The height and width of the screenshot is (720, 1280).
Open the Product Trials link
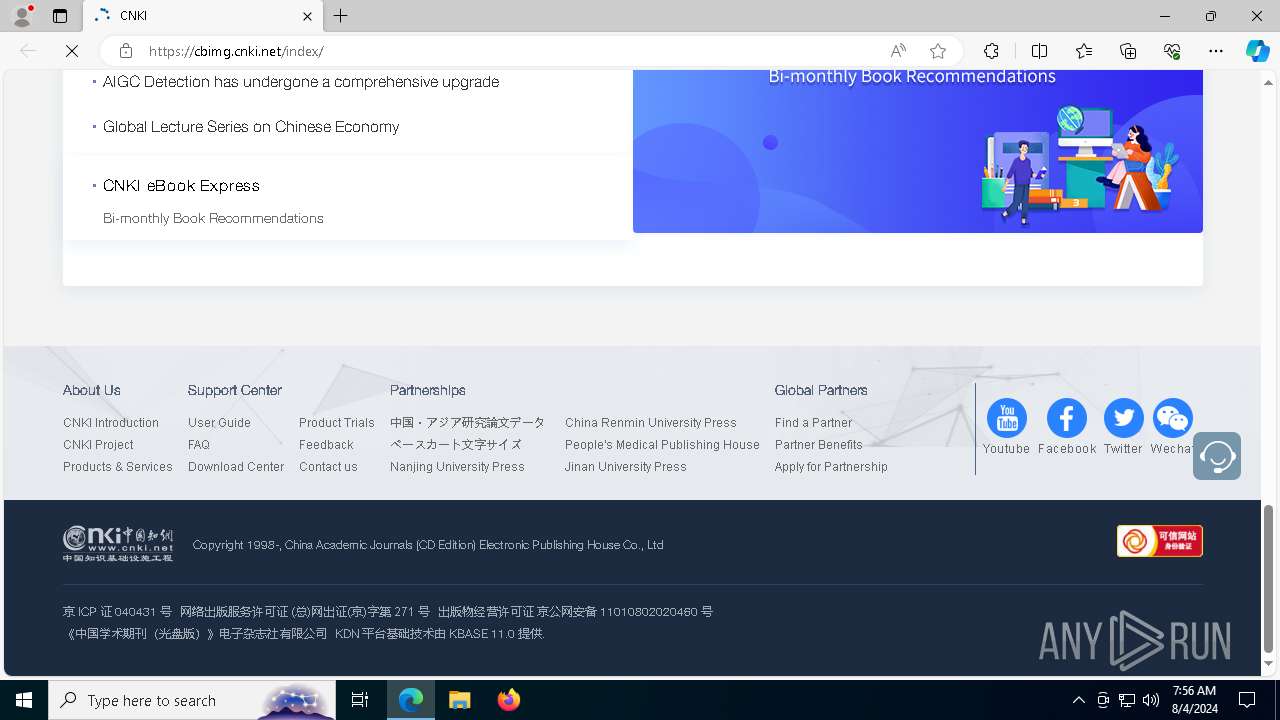click(337, 423)
